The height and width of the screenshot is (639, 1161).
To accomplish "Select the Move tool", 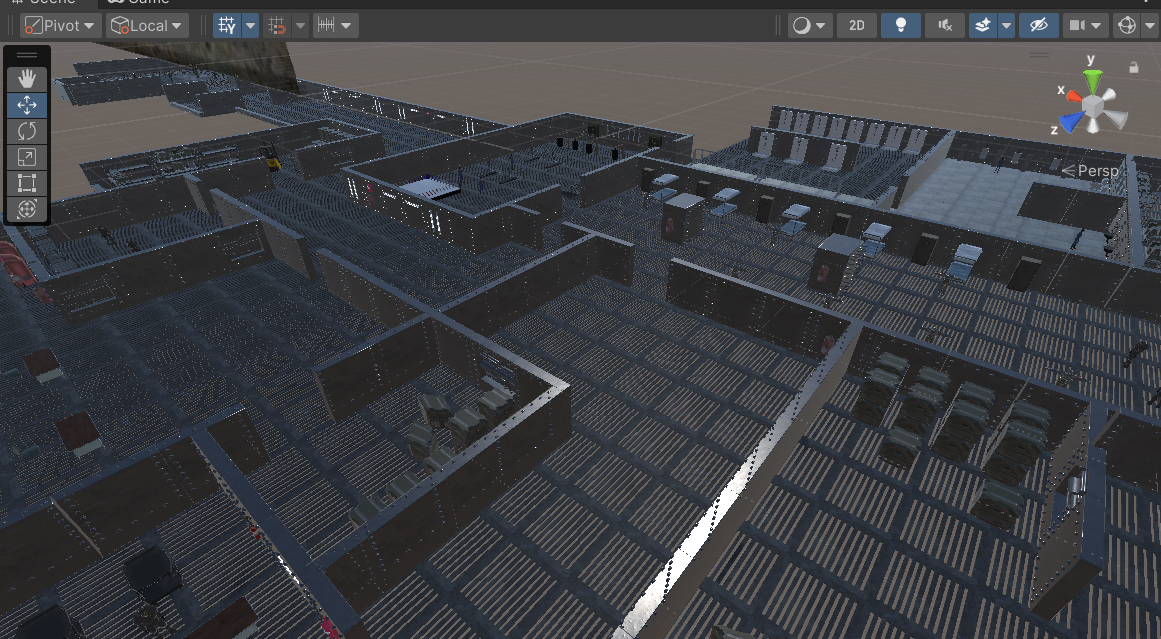I will click(26, 104).
